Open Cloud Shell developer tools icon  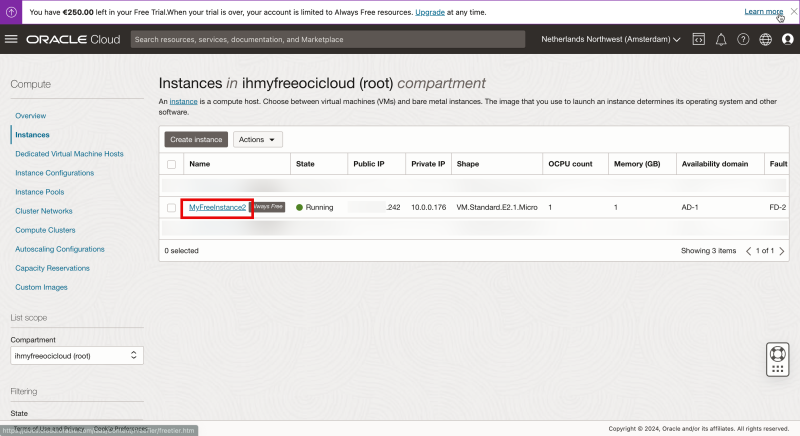[x=698, y=39]
